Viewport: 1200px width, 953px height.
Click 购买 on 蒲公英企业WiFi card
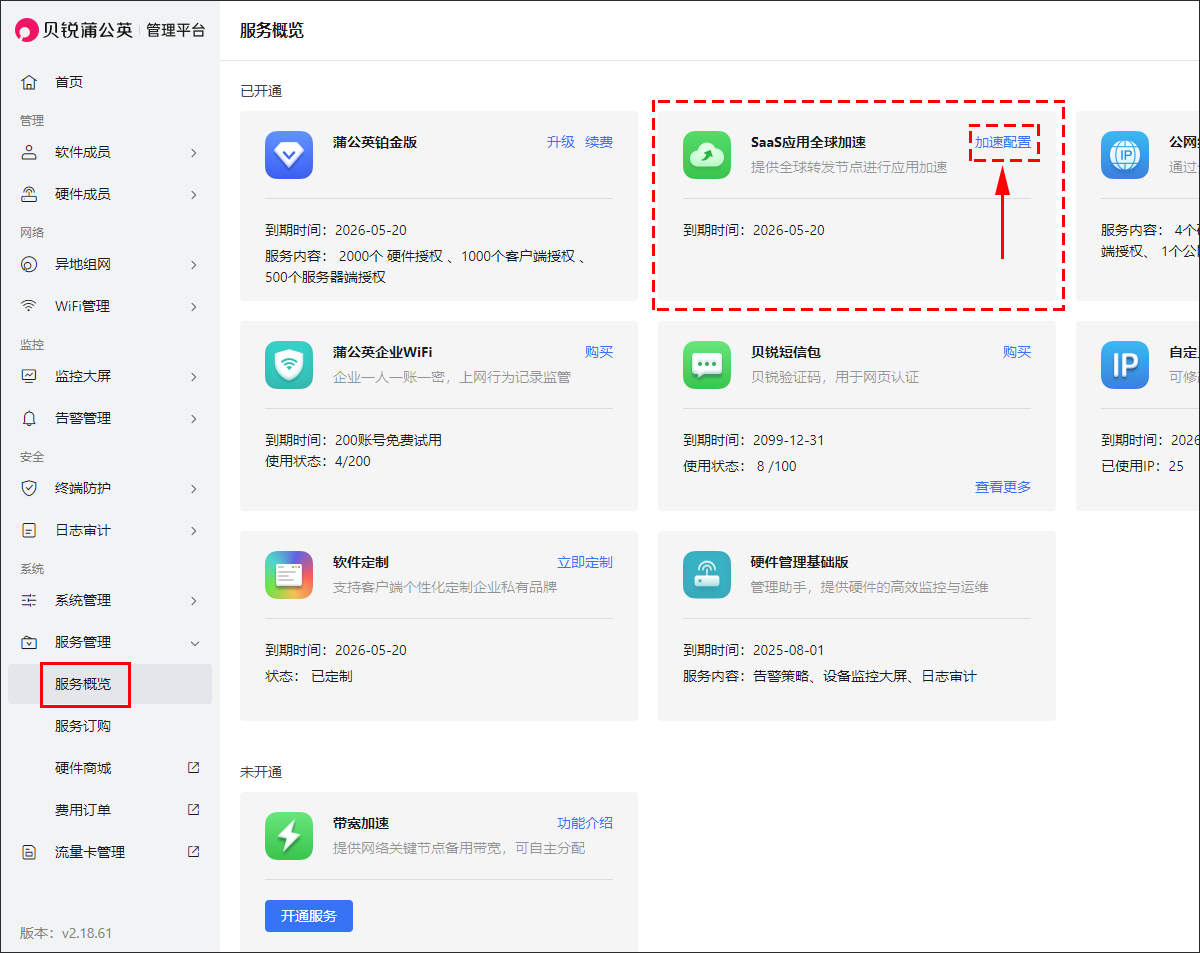pos(599,352)
